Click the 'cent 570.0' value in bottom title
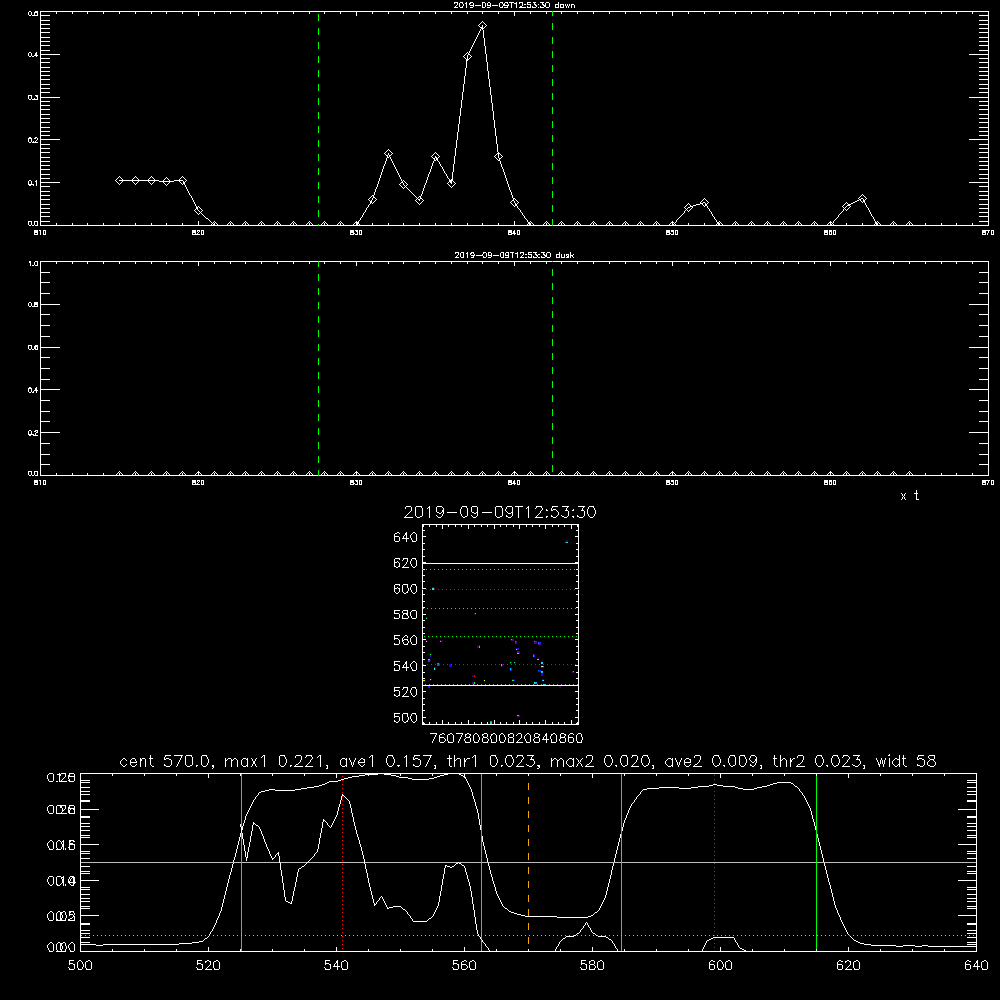This screenshot has height=1000, width=1000. coord(166,761)
